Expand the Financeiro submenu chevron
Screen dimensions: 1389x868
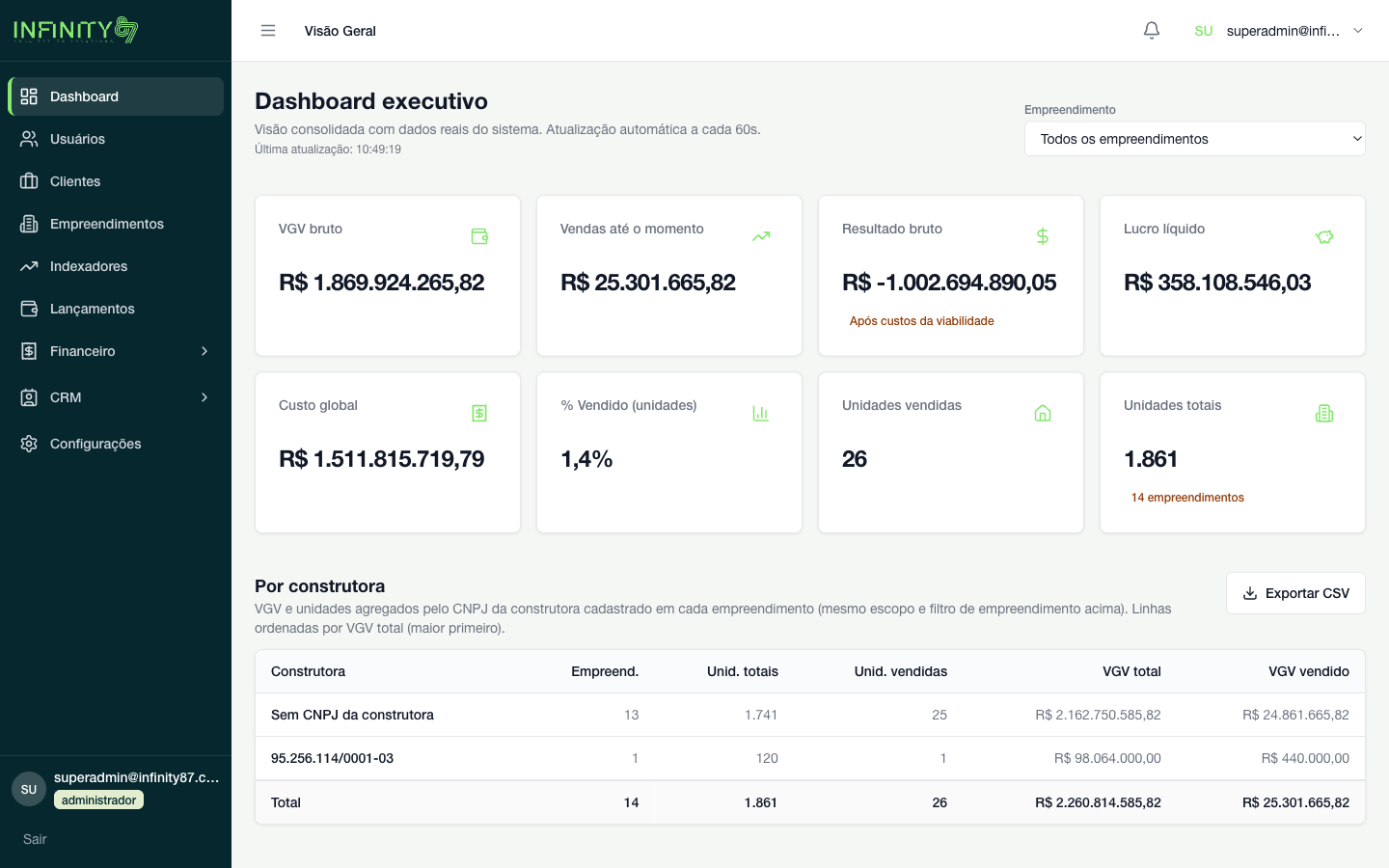(x=204, y=351)
